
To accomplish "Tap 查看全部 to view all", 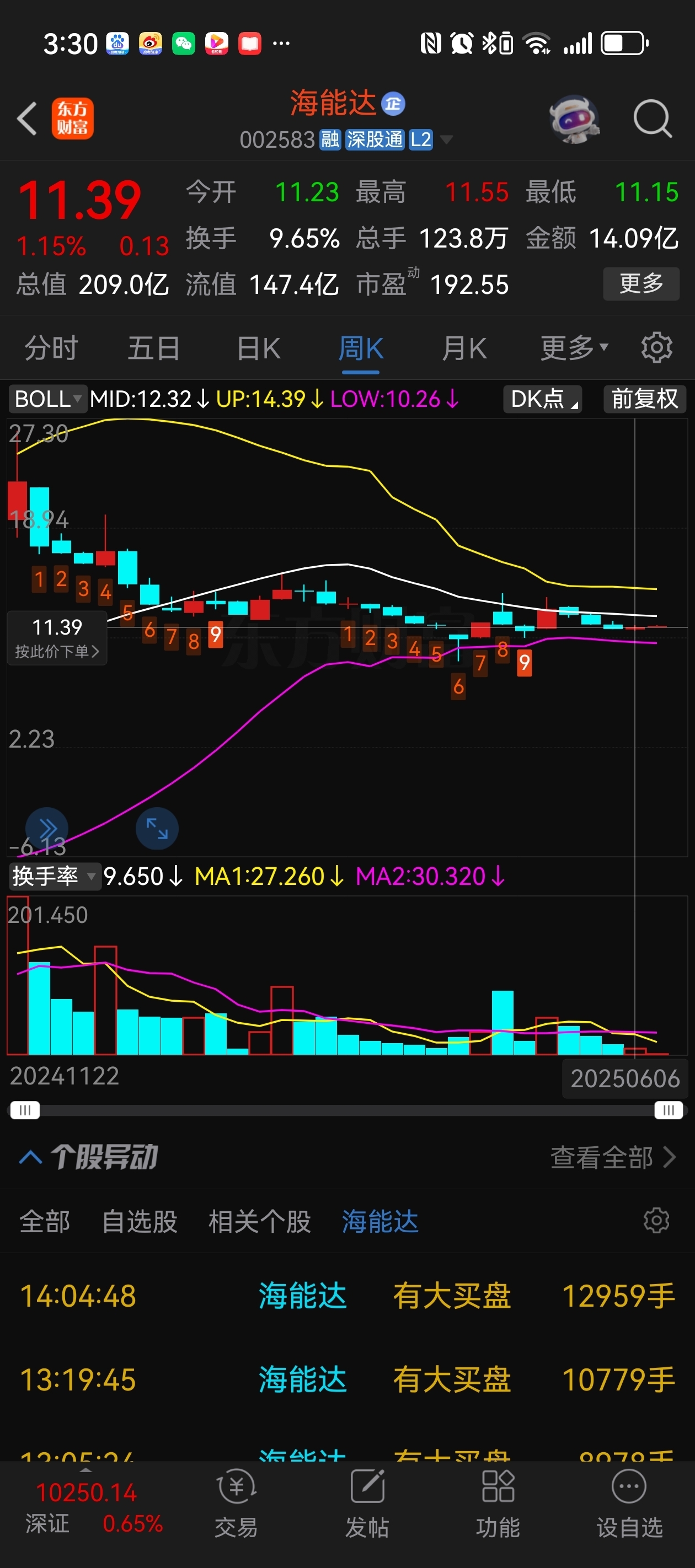I will pyautogui.click(x=613, y=1157).
